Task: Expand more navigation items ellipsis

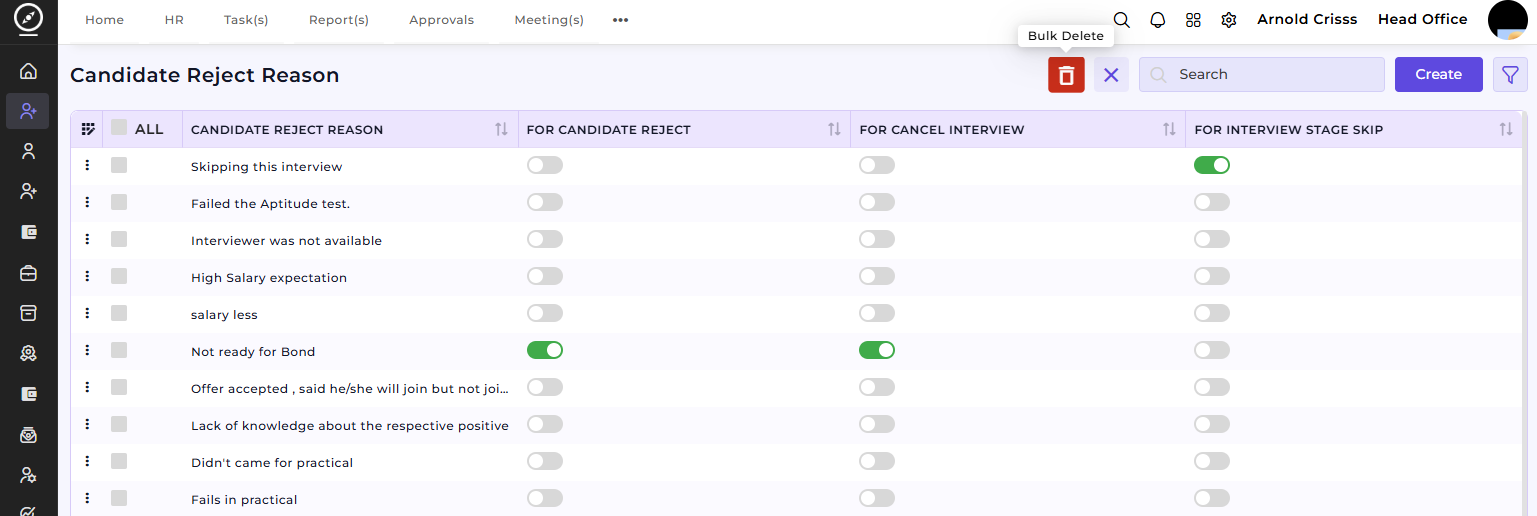Action: [x=620, y=20]
